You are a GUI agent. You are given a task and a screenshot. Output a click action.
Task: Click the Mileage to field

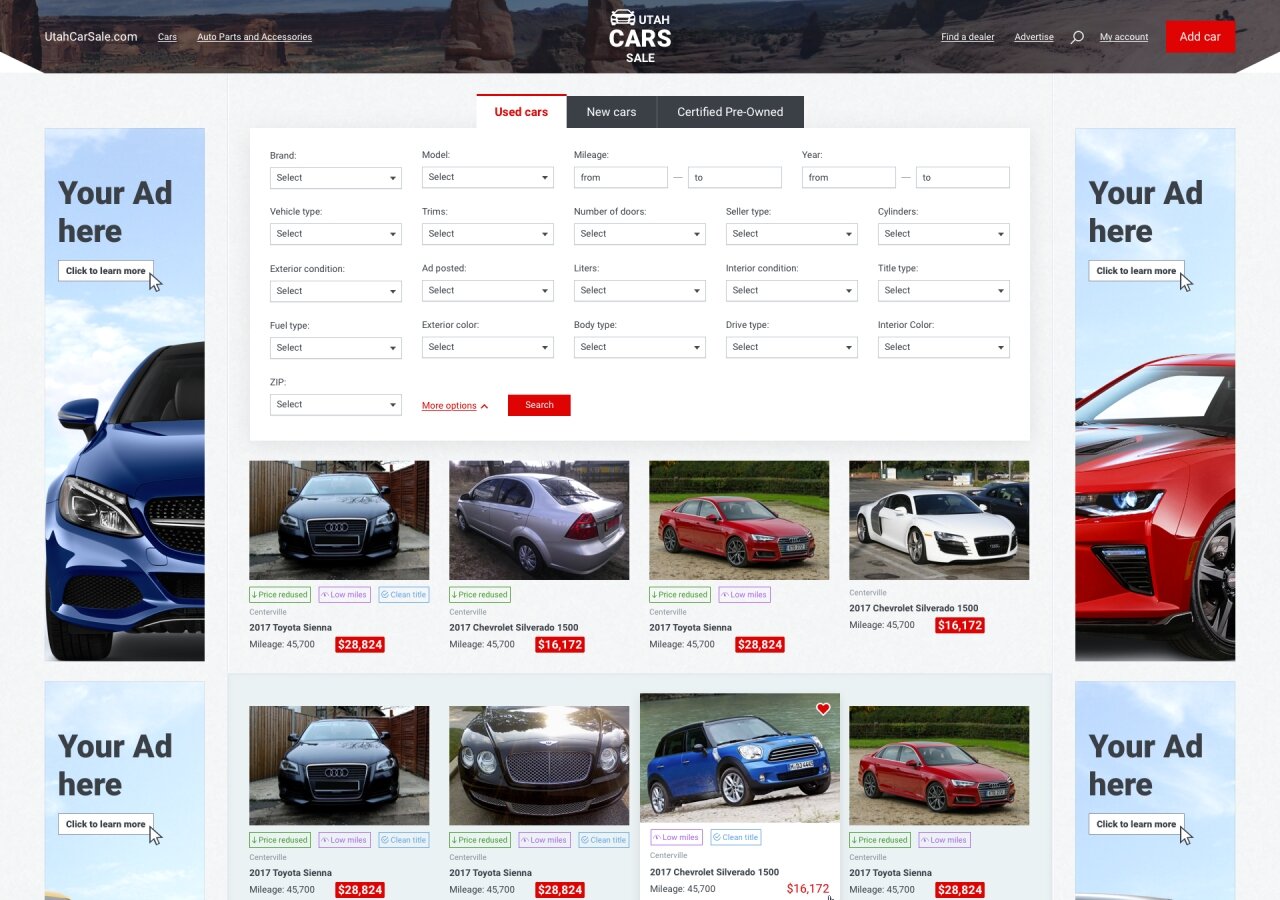click(735, 178)
